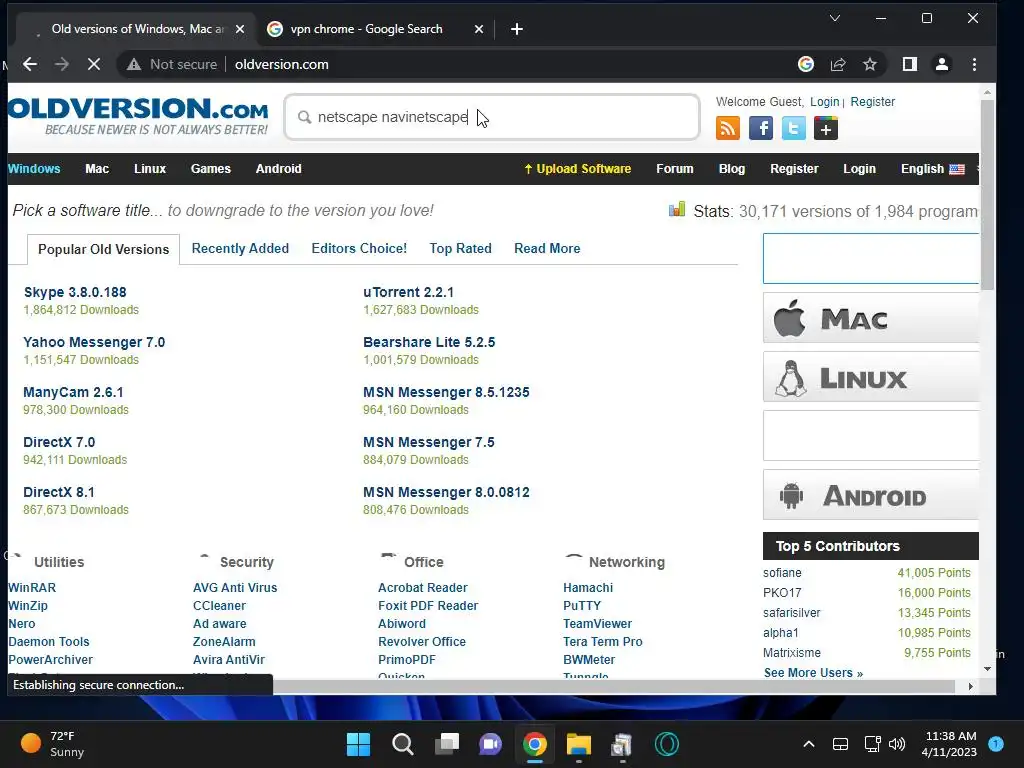The width and height of the screenshot is (1024, 768).
Task: Open the Windows menu item
Action: (x=34, y=168)
